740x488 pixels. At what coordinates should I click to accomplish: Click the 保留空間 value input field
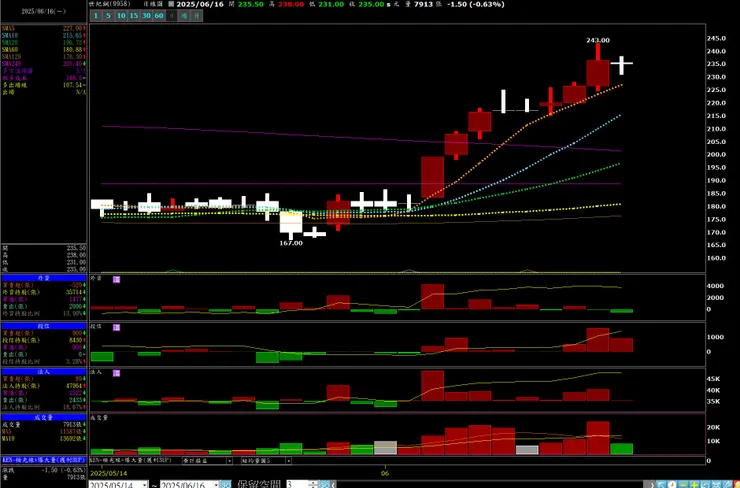coord(297,484)
